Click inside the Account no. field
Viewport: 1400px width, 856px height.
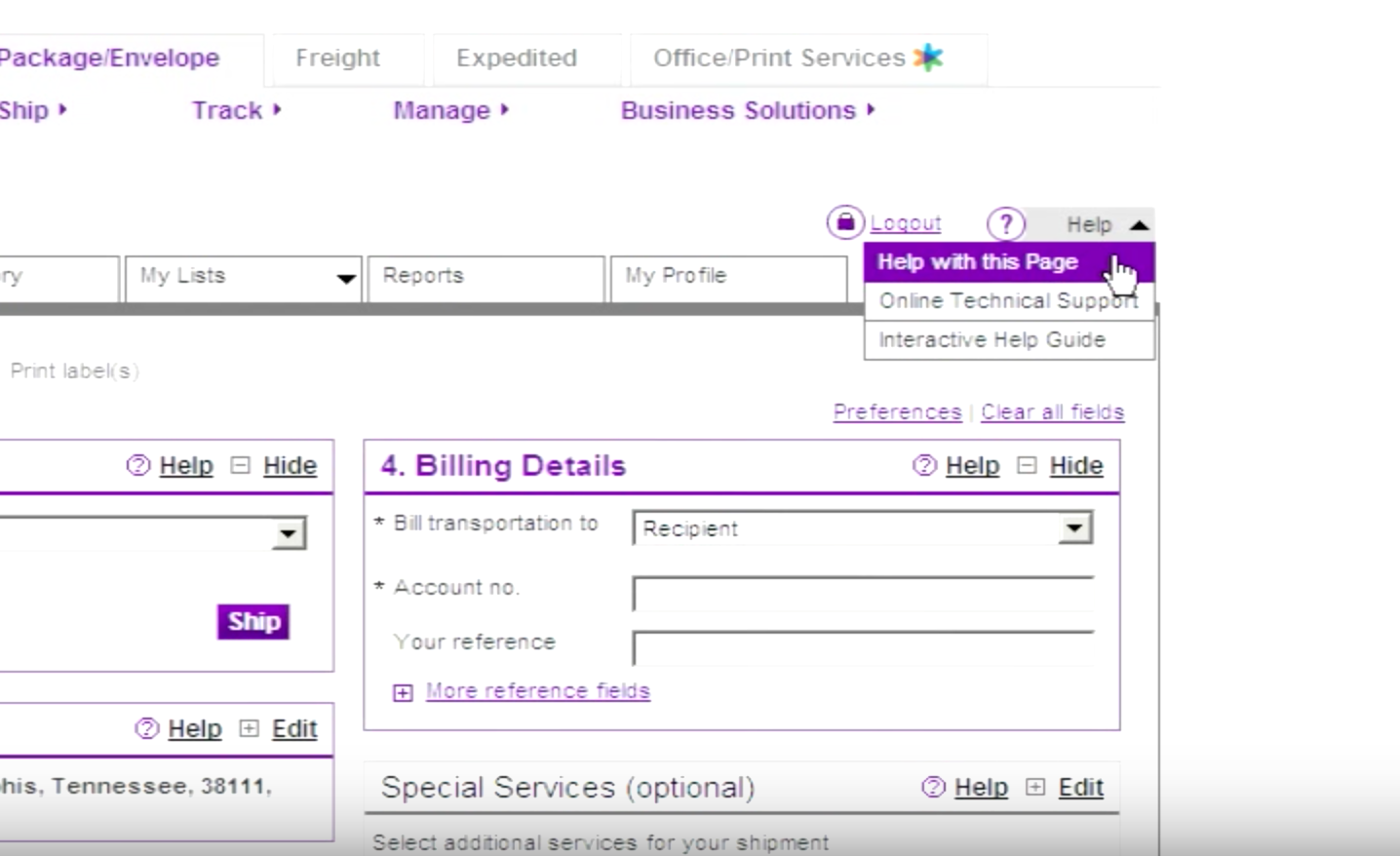click(x=861, y=591)
